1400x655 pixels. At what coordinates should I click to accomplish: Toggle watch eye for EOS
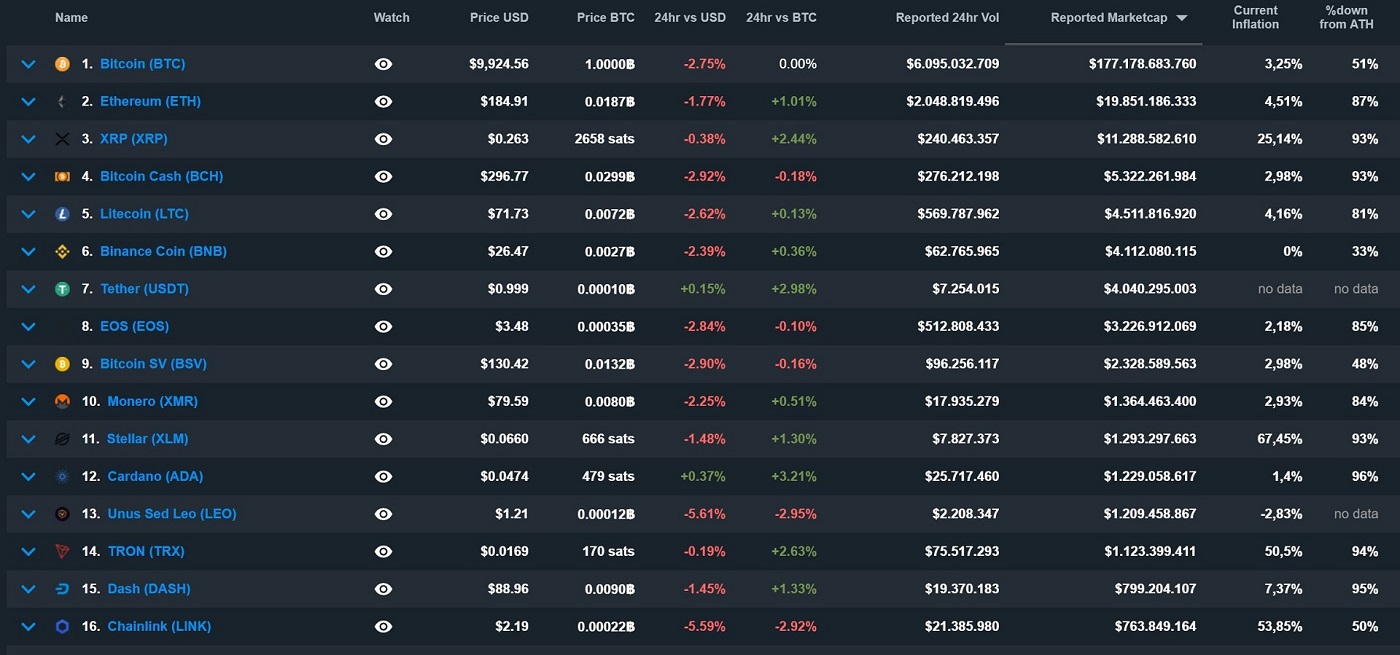(383, 326)
